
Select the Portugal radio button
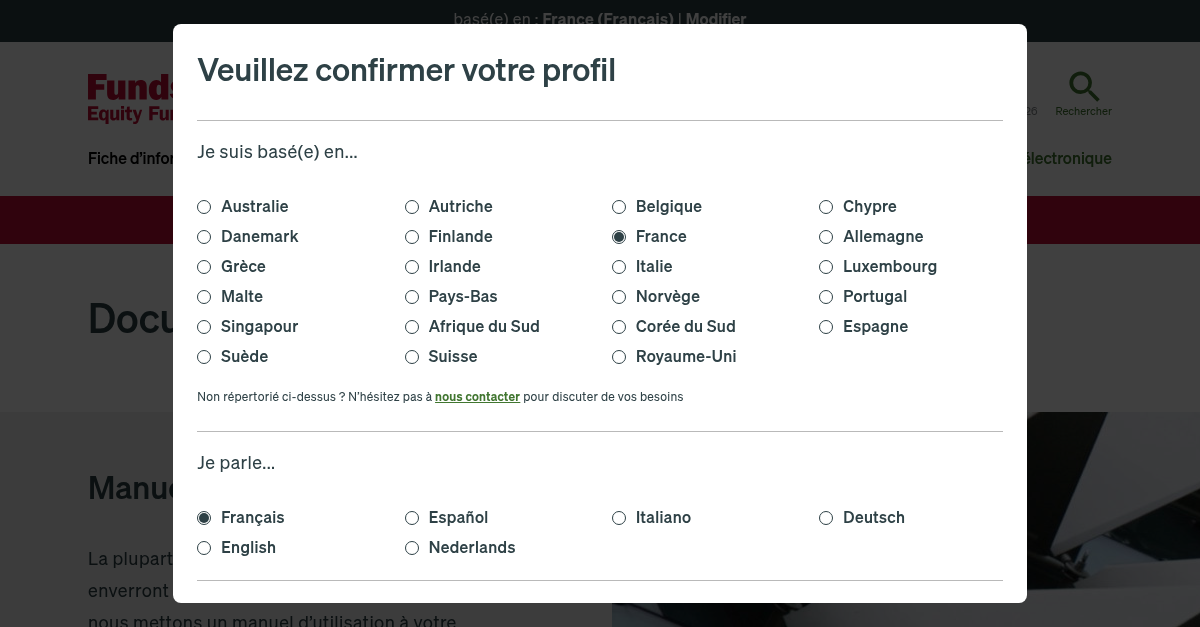coord(826,297)
